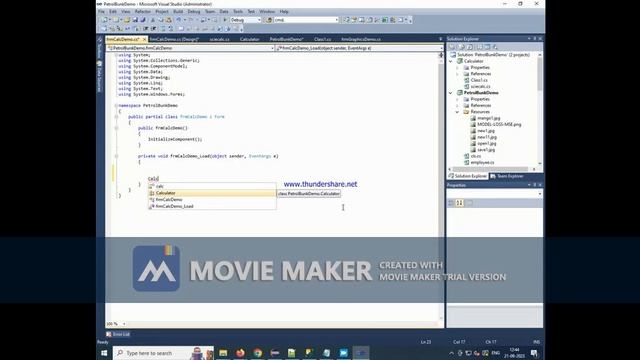640x360 pixels.
Task: Select save1.jpg in Solution Explorer
Action: (486, 150)
